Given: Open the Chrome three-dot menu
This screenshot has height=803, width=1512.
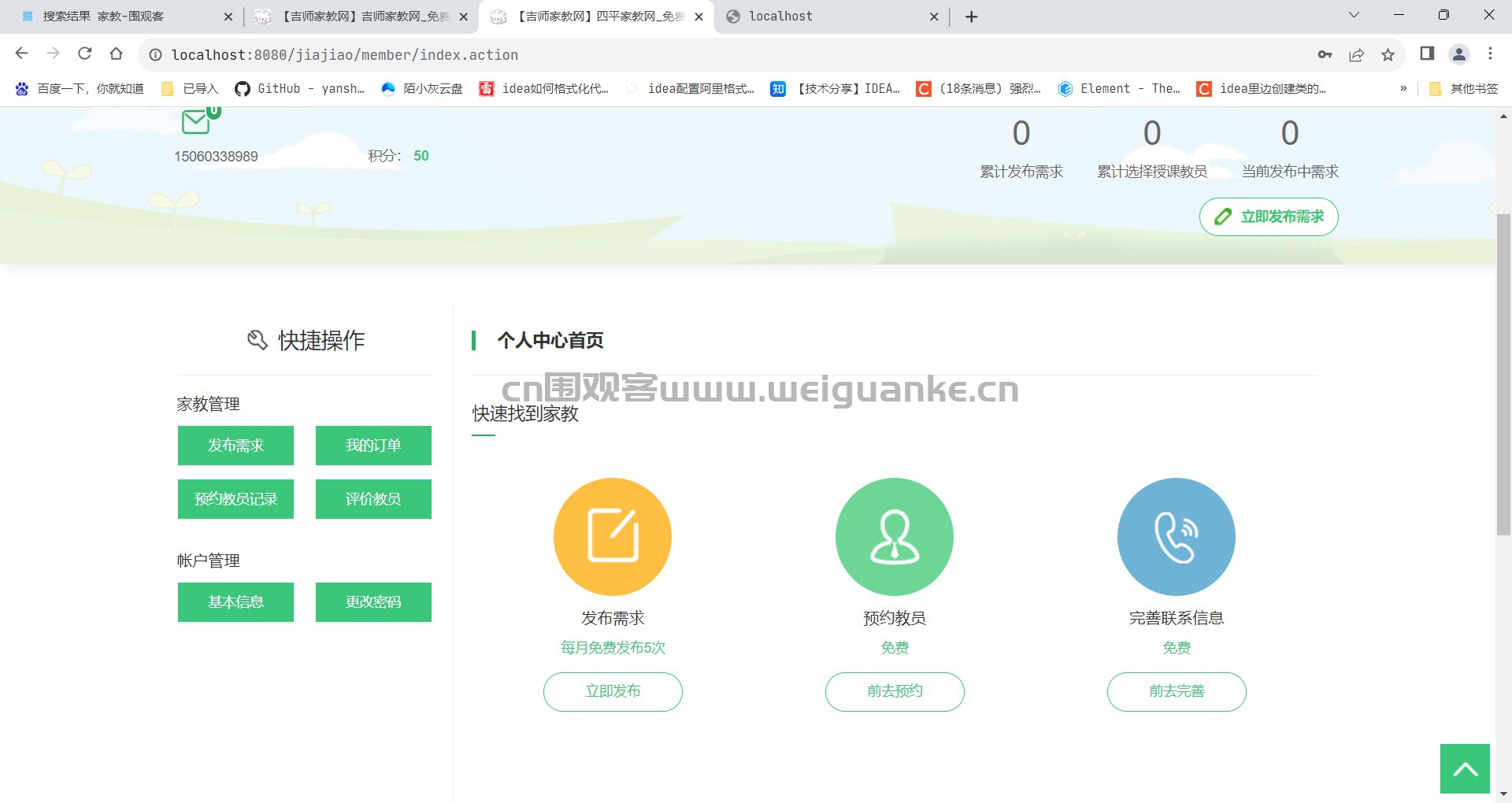Looking at the screenshot, I should pos(1490,54).
